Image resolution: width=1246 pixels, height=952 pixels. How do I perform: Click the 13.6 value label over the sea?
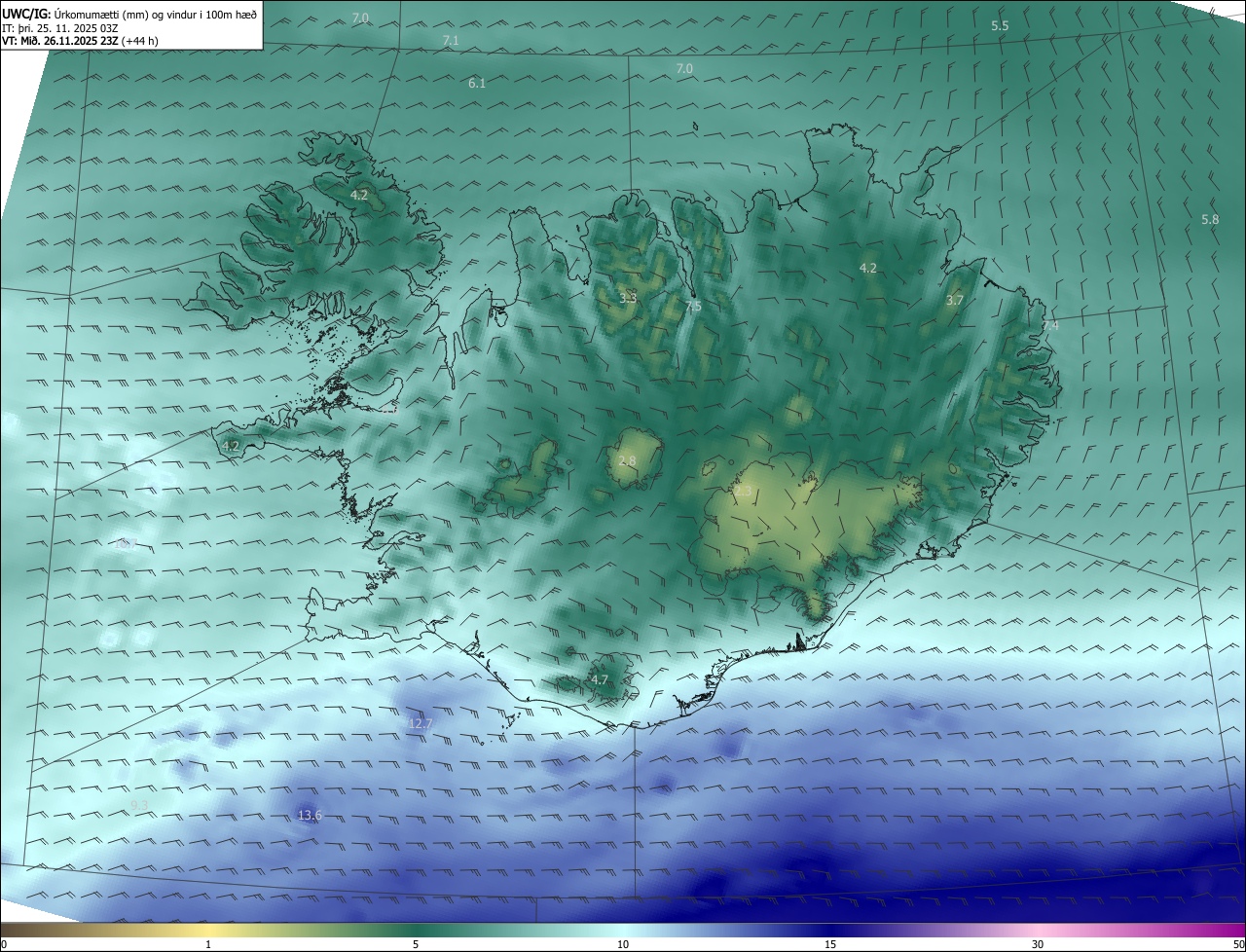pos(310,816)
